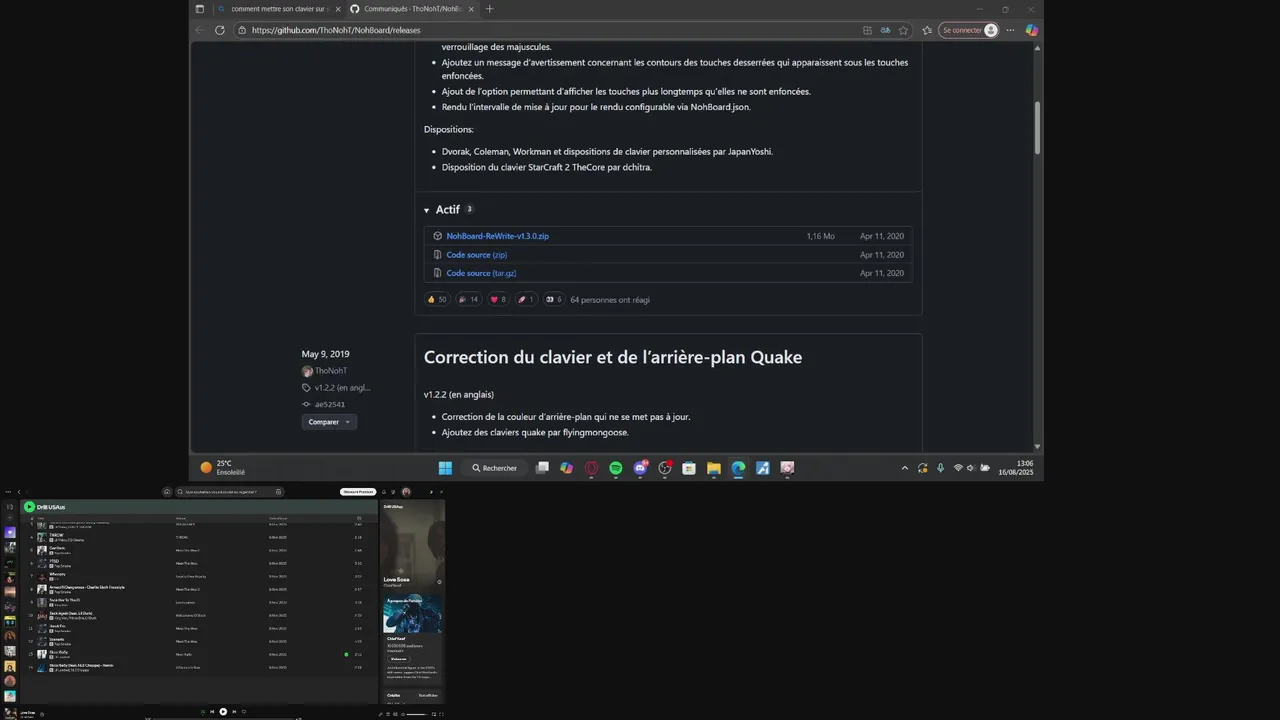Image resolution: width=1280 pixels, height=720 pixels.
Task: Click the thumbs up reaction with 50
Action: (437, 299)
